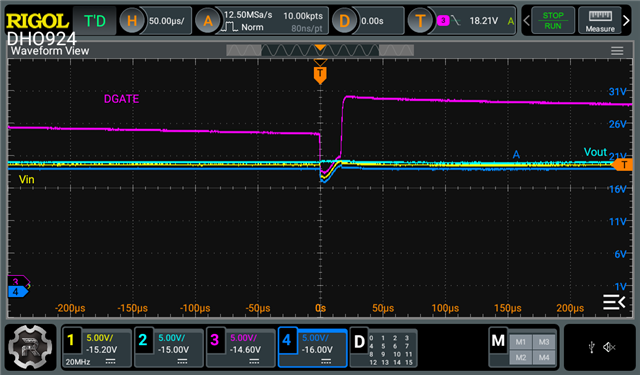Select the channel 4 settings box
The width and height of the screenshot is (640, 375).
pos(313,348)
